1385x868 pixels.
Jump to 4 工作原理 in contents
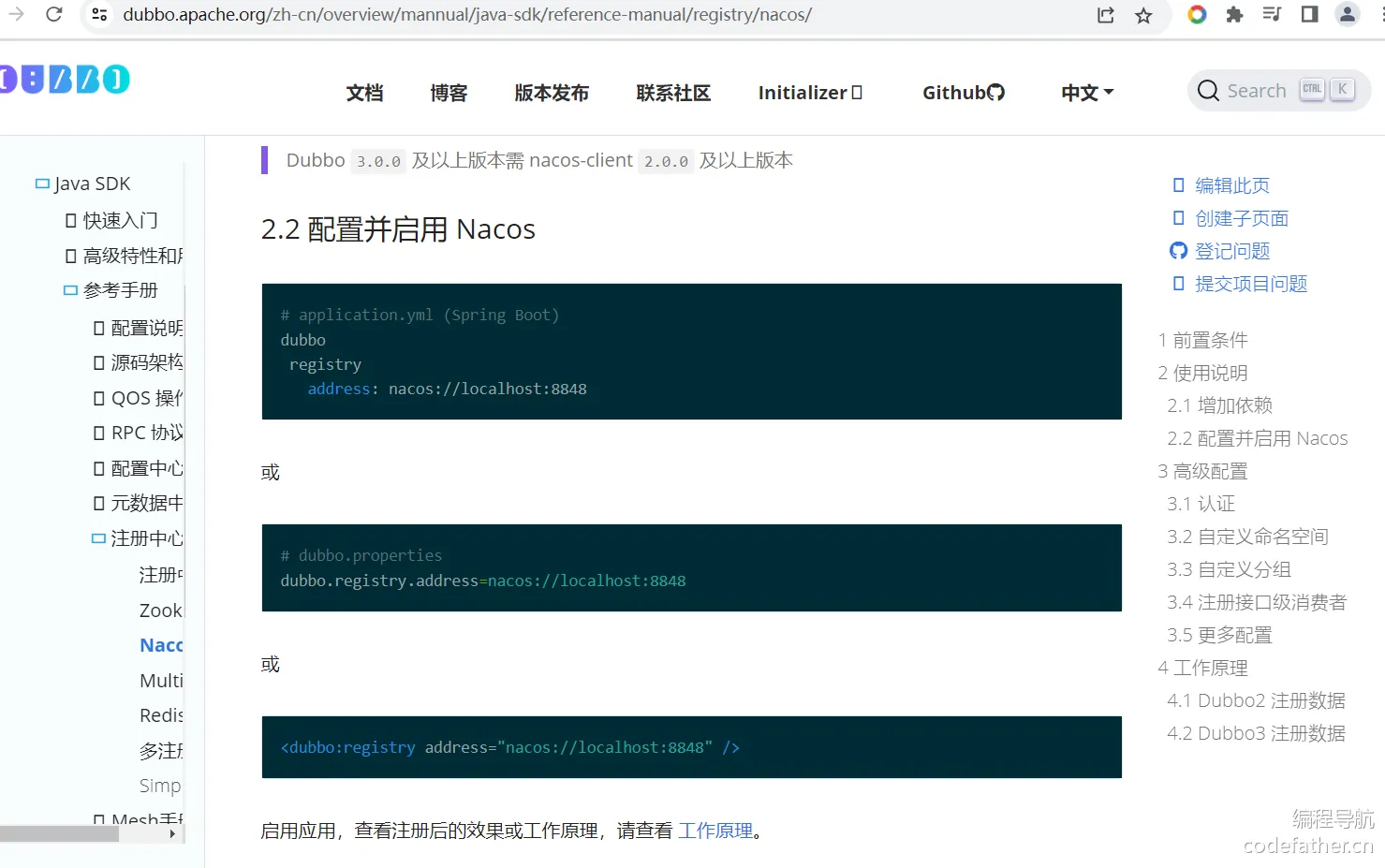(1203, 668)
